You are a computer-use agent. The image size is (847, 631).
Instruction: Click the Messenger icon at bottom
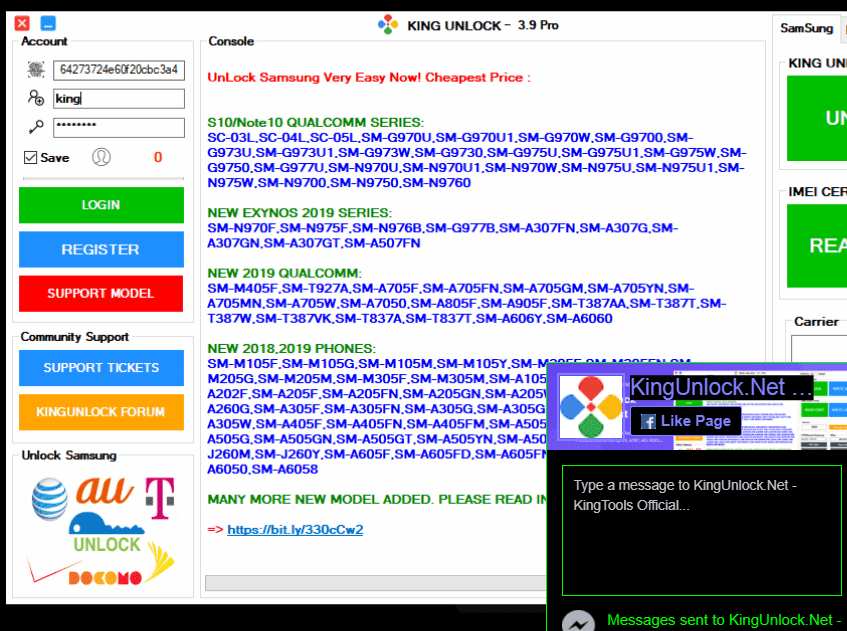pos(578,621)
